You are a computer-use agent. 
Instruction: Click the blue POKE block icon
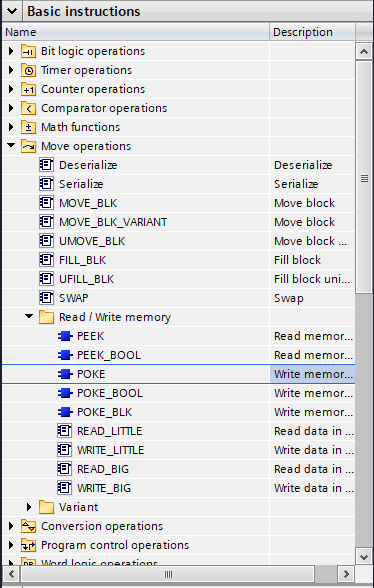65,374
